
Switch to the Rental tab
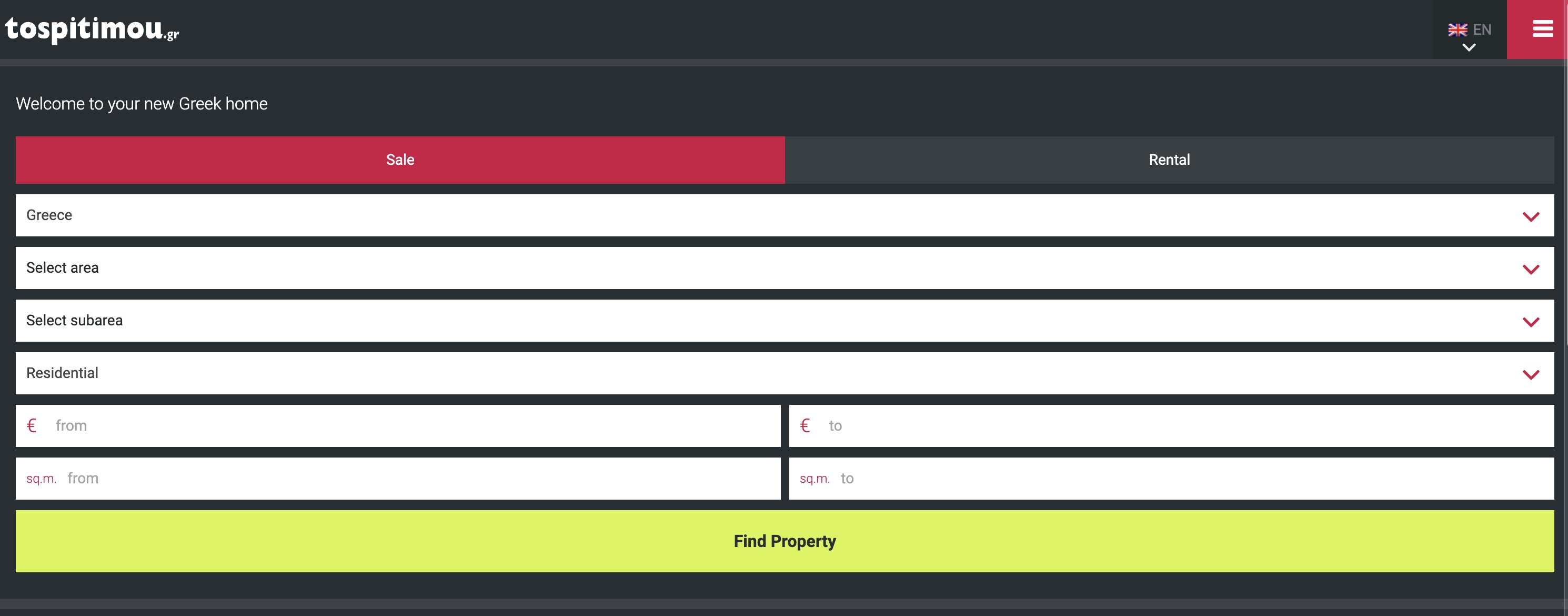pos(1169,160)
